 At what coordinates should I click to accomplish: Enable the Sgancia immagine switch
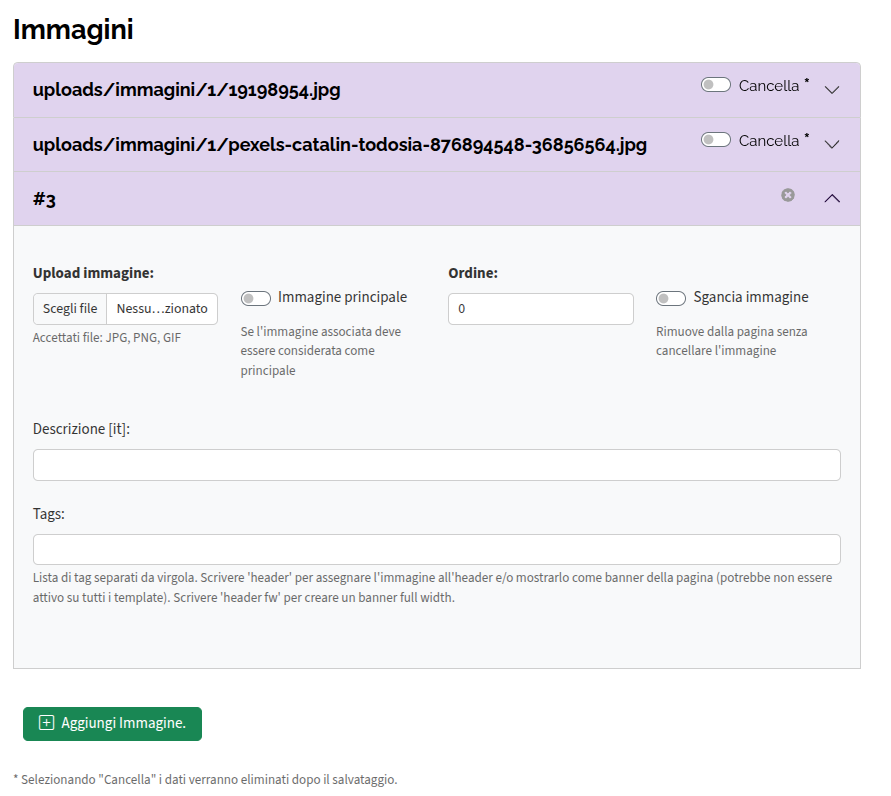[x=671, y=298]
